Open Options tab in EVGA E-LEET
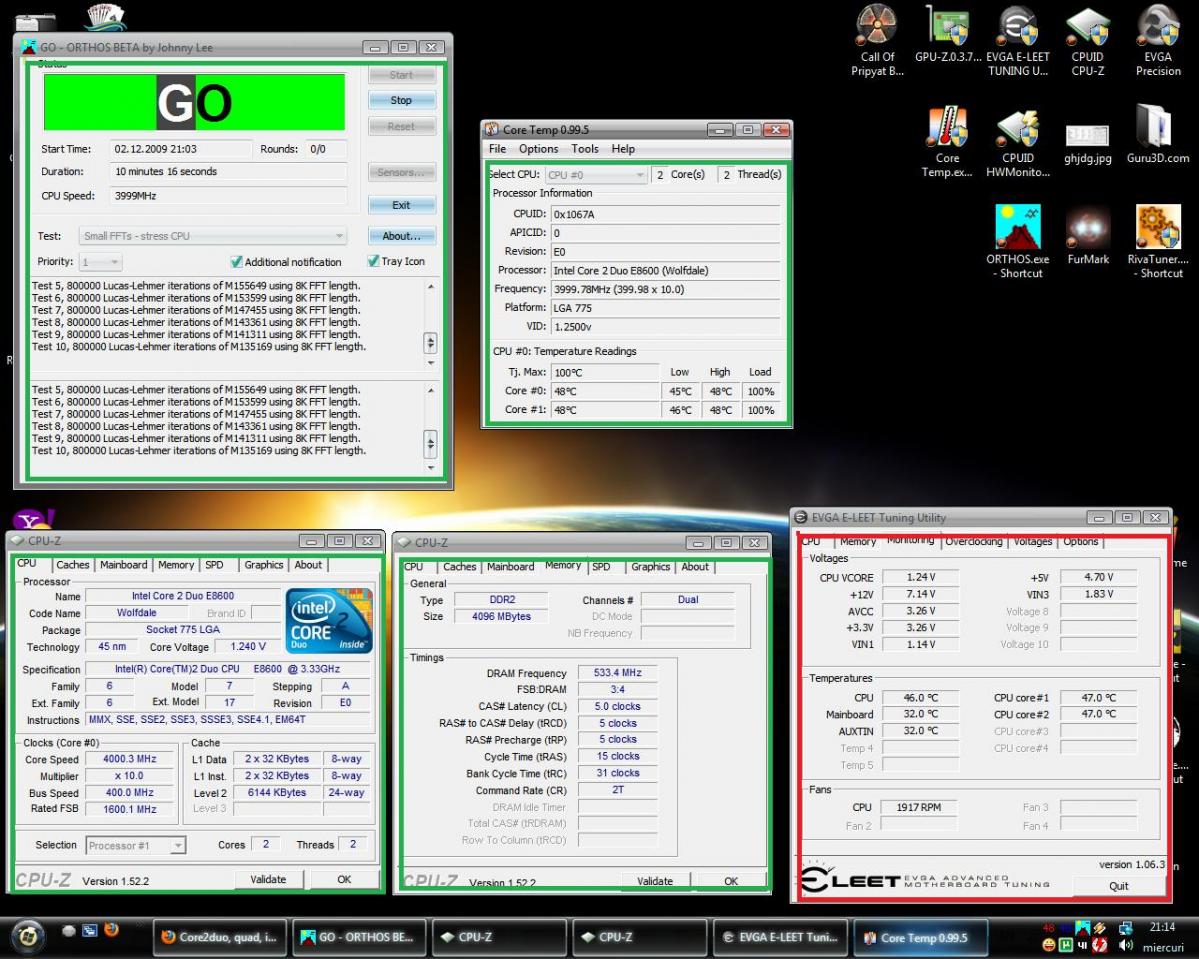Viewport: 1199px width, 959px height. (1080, 541)
